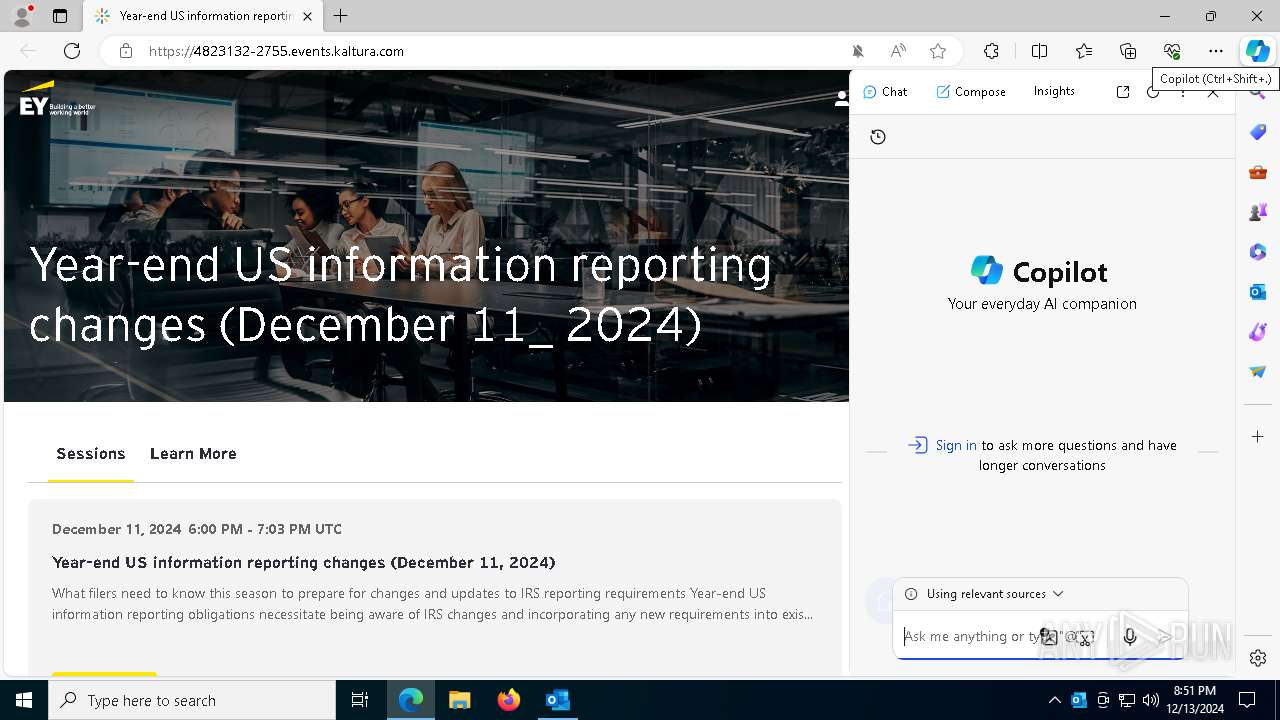This screenshot has width=1280, height=720.
Task: Open the Favorites list icon
Action: pyautogui.click(x=1084, y=51)
